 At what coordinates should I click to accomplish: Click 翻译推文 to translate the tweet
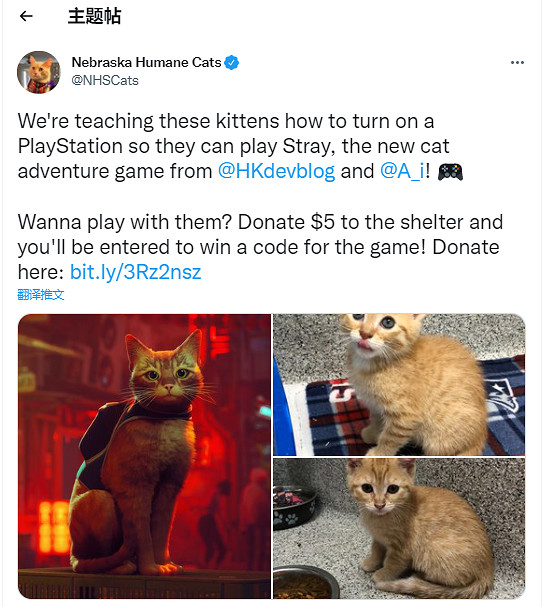coord(41,295)
